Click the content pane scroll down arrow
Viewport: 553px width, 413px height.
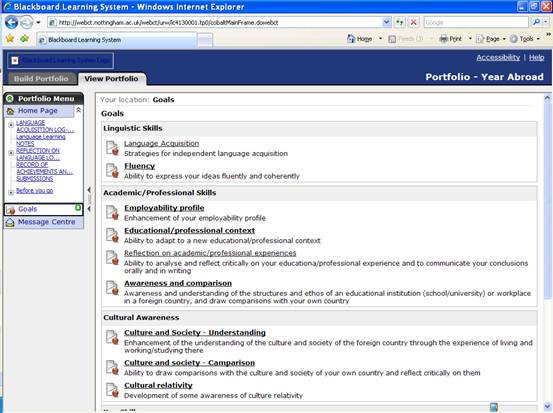pyautogui.click(x=547, y=407)
